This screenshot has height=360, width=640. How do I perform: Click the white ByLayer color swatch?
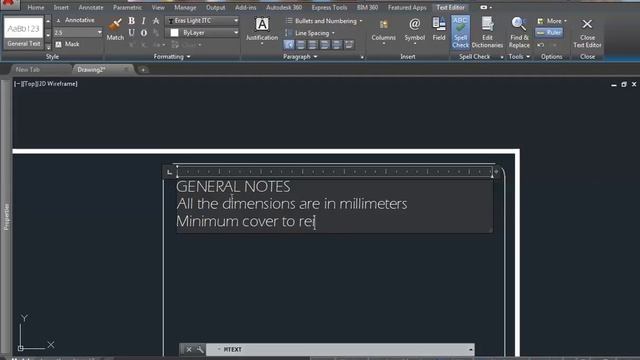[x=174, y=33]
